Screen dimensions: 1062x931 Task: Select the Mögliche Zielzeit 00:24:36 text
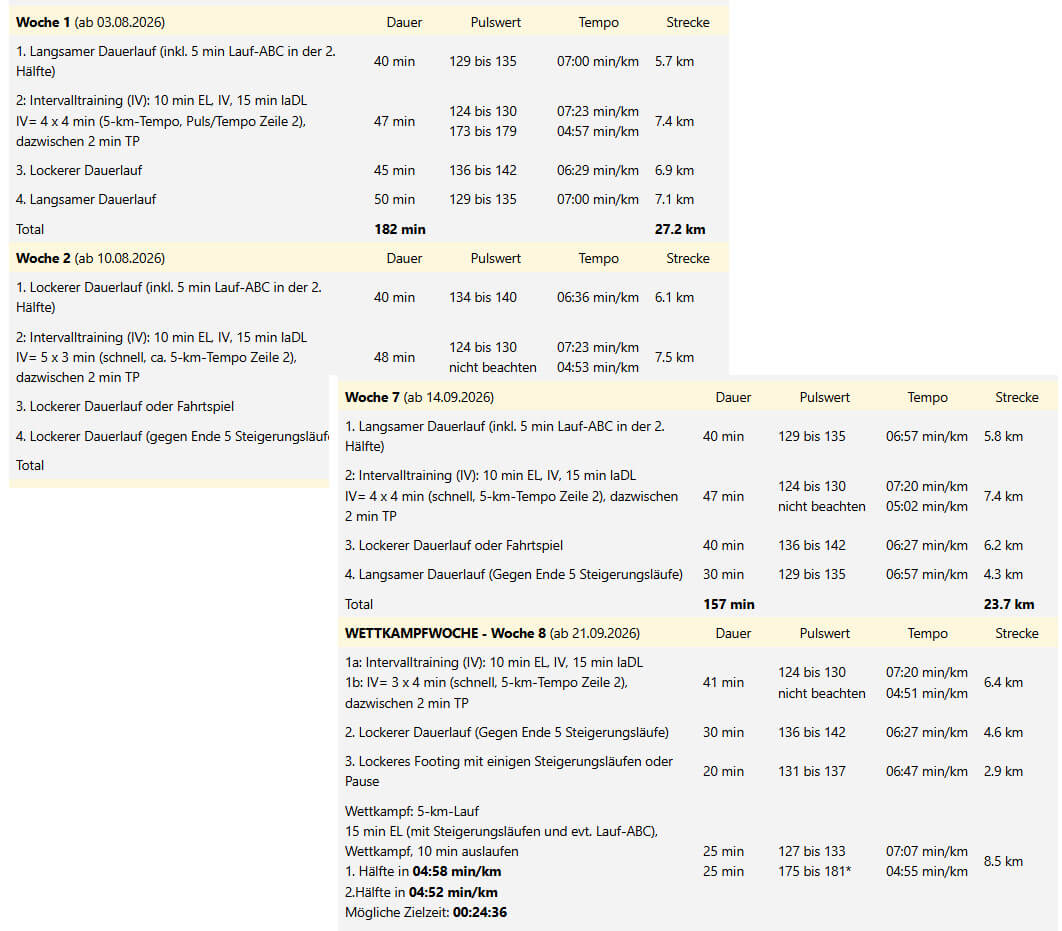click(x=425, y=912)
